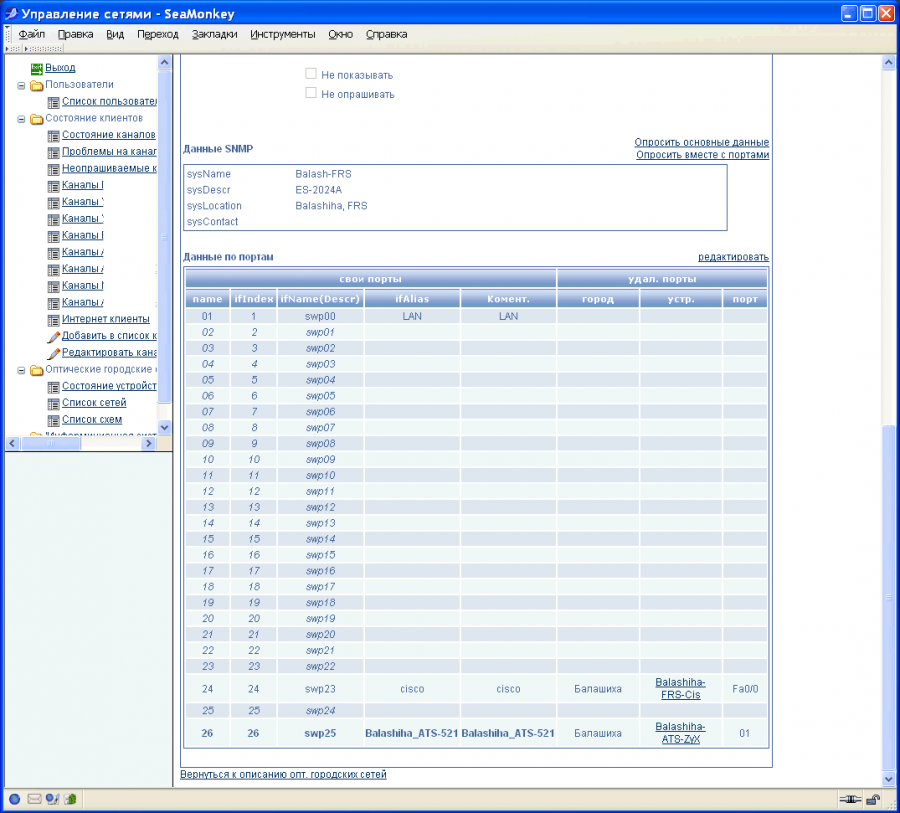Toggle the Не показывать checkbox

(311, 74)
